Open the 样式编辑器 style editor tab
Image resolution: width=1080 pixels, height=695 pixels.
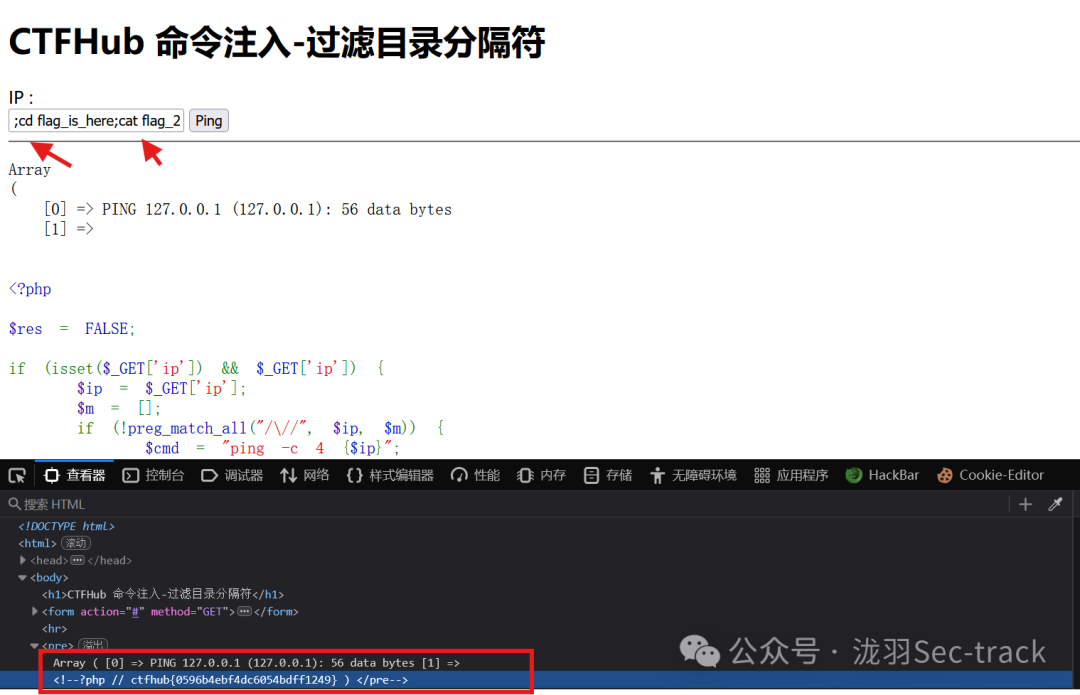[x=390, y=475]
